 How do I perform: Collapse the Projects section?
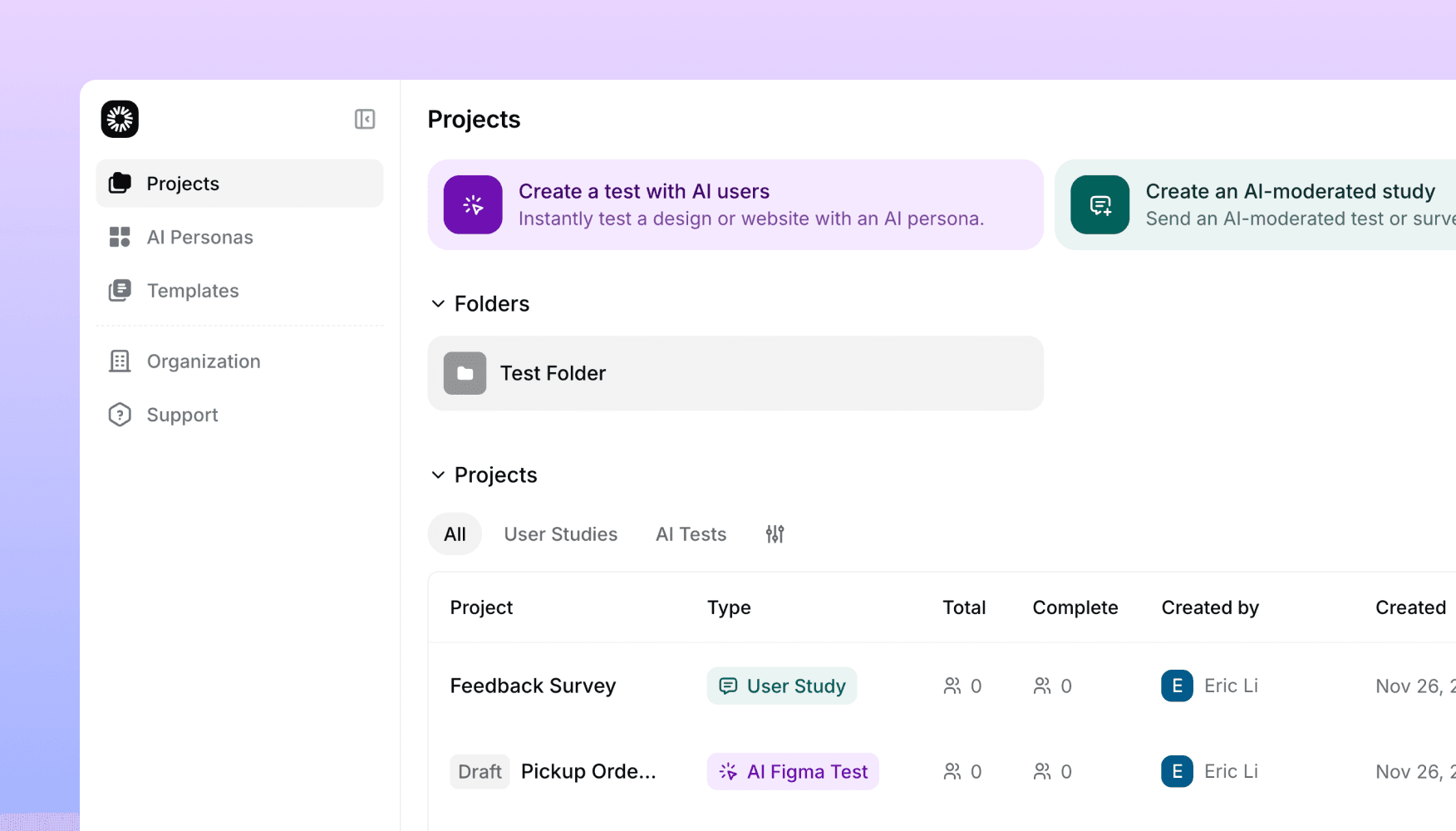tap(438, 475)
